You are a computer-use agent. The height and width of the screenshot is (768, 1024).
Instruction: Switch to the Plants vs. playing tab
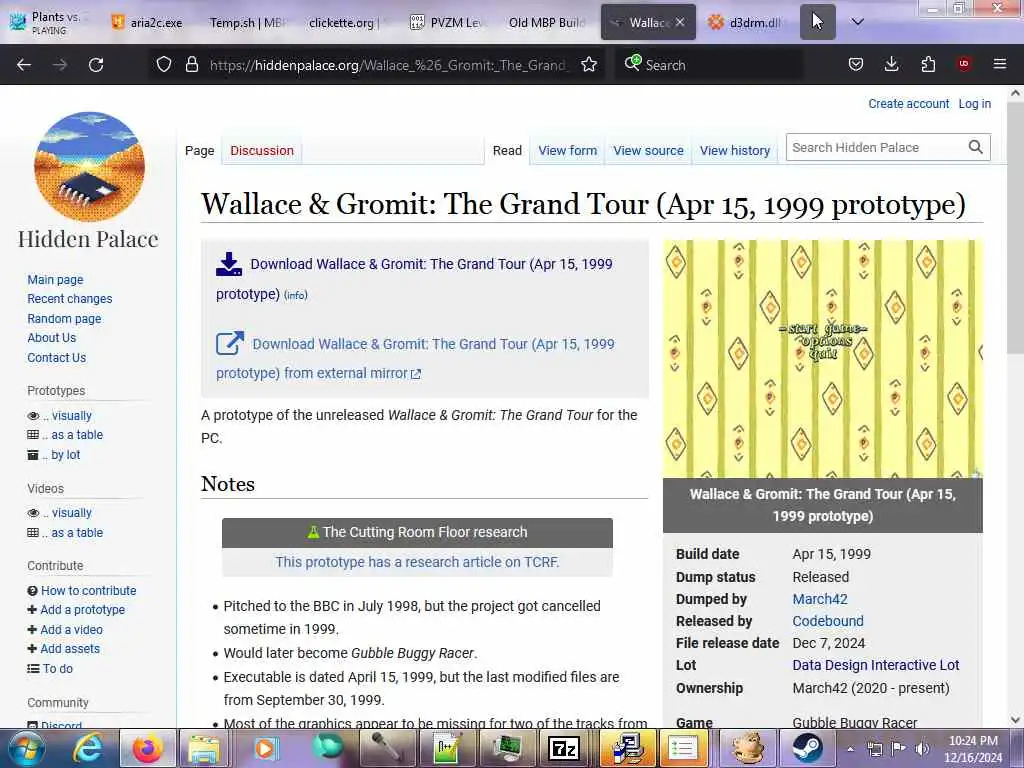click(x=48, y=22)
